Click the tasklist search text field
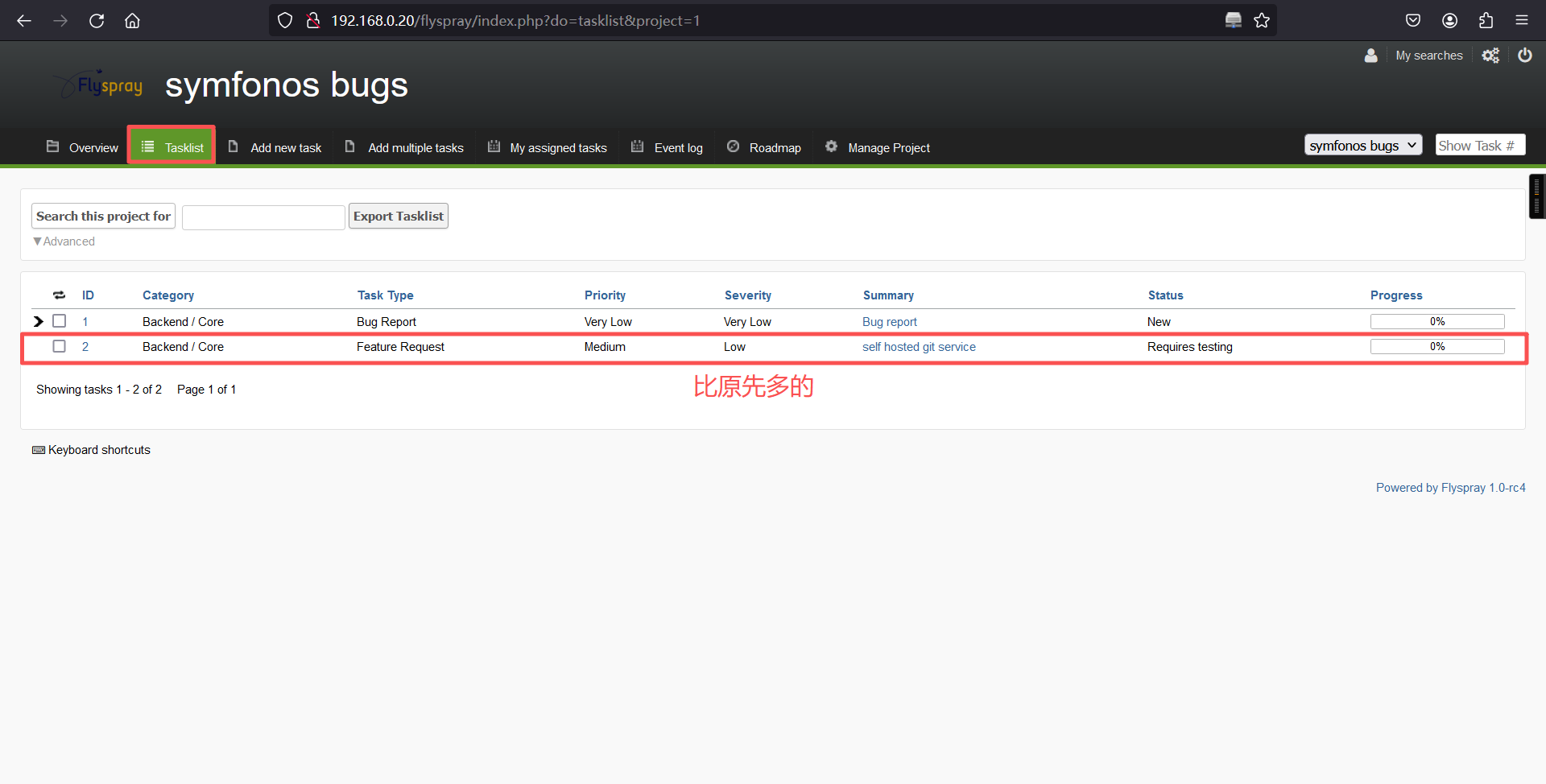 pyautogui.click(x=263, y=217)
